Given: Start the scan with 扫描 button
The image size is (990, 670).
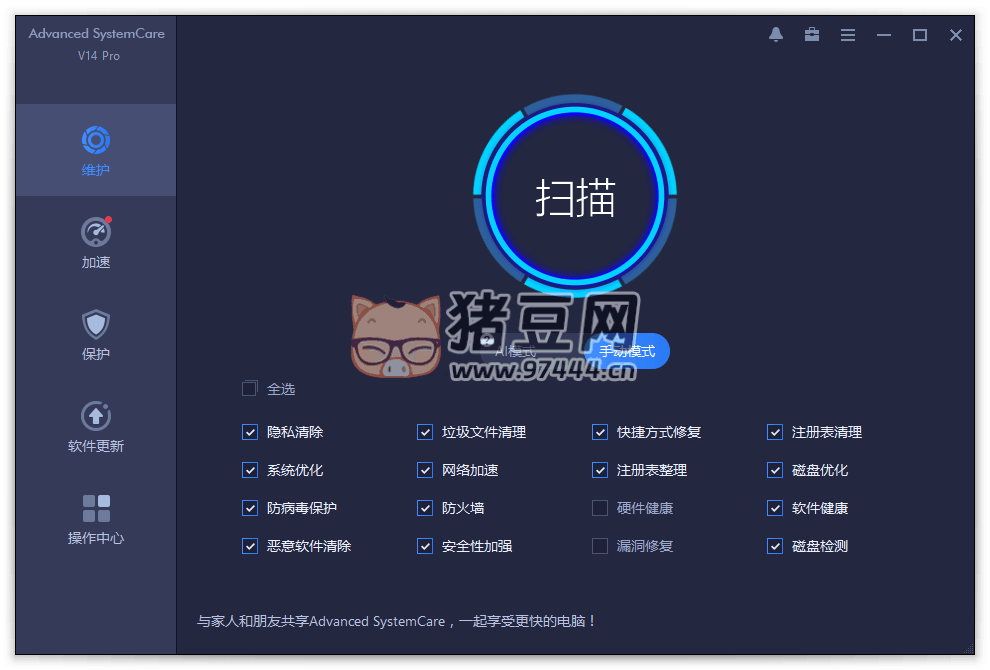Looking at the screenshot, I should point(575,198).
